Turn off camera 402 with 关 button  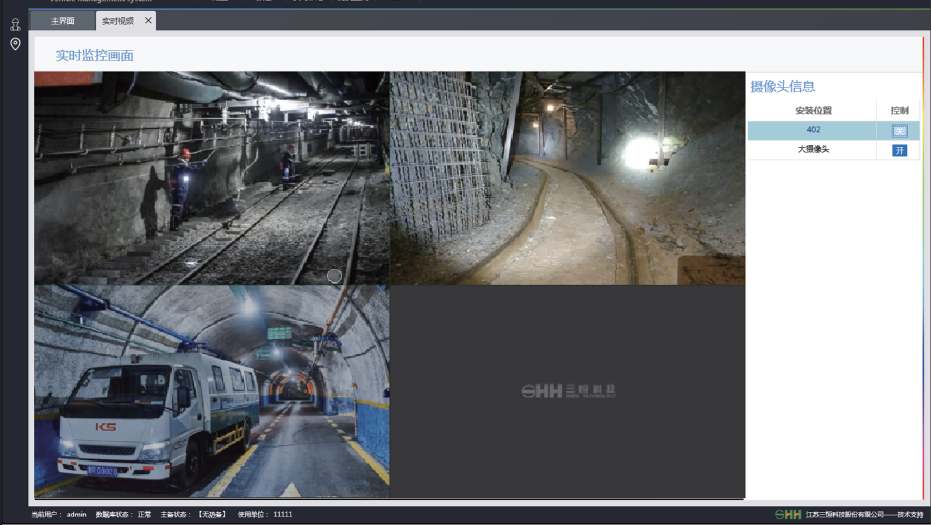(899, 130)
